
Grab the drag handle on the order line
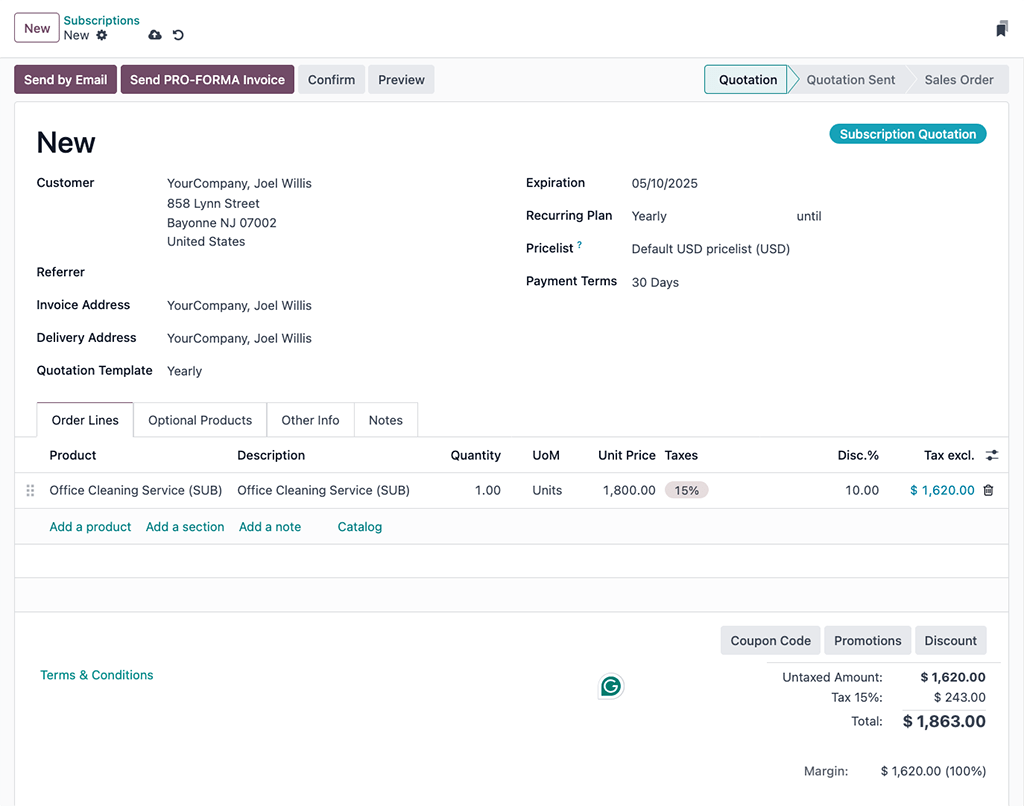click(x=30, y=490)
